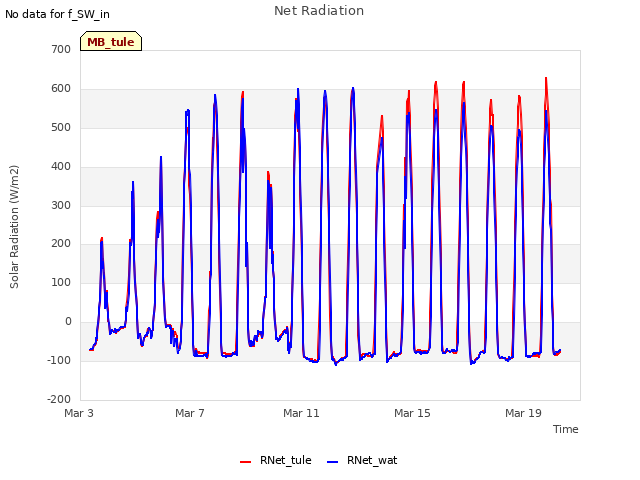Click the Time axis title

(565, 429)
